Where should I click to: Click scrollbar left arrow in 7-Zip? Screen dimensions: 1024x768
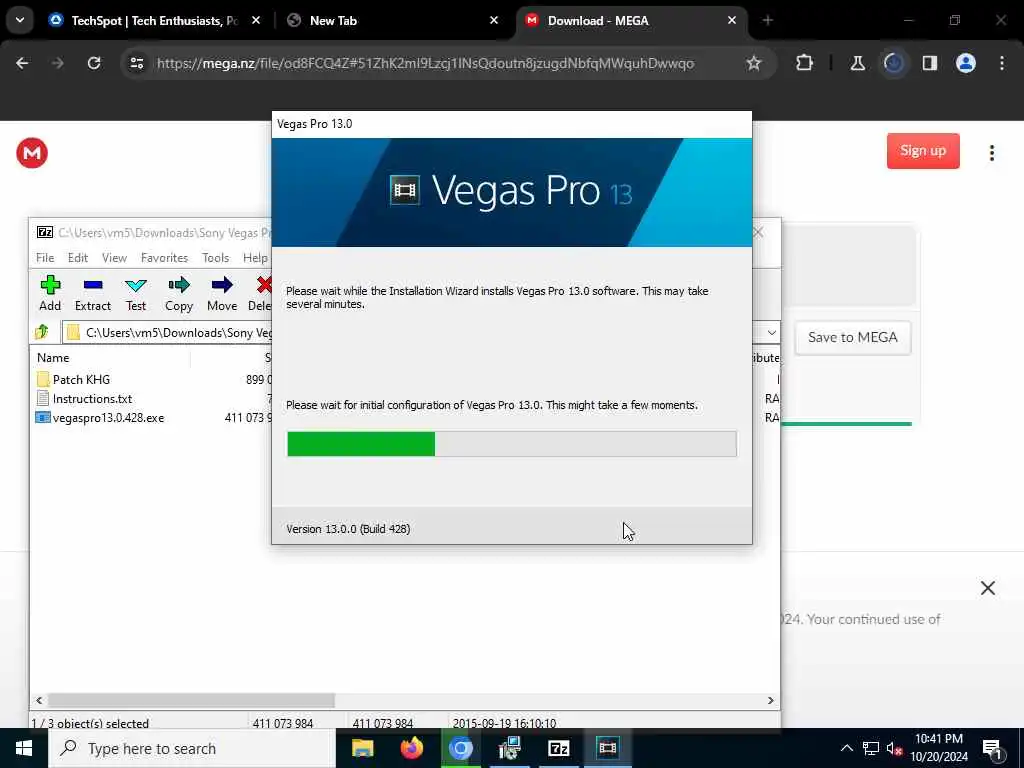[39, 700]
